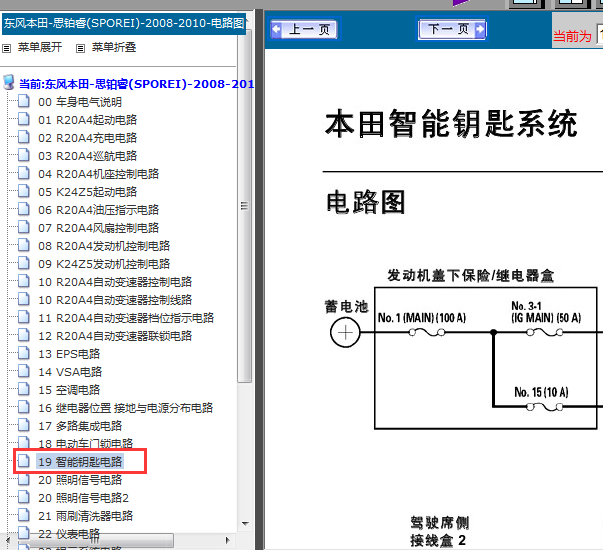Open 09 K24Z5发动机控制电路
The width and height of the screenshot is (603, 550).
(x=104, y=264)
